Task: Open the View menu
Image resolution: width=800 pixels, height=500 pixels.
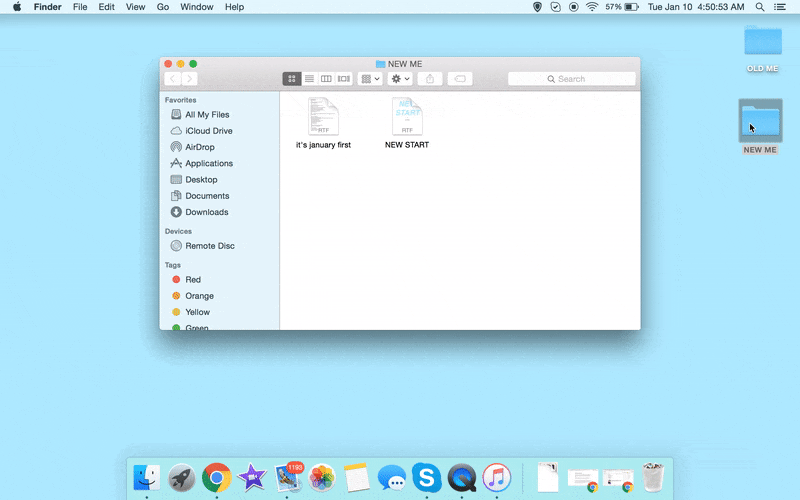Action: 135,7
